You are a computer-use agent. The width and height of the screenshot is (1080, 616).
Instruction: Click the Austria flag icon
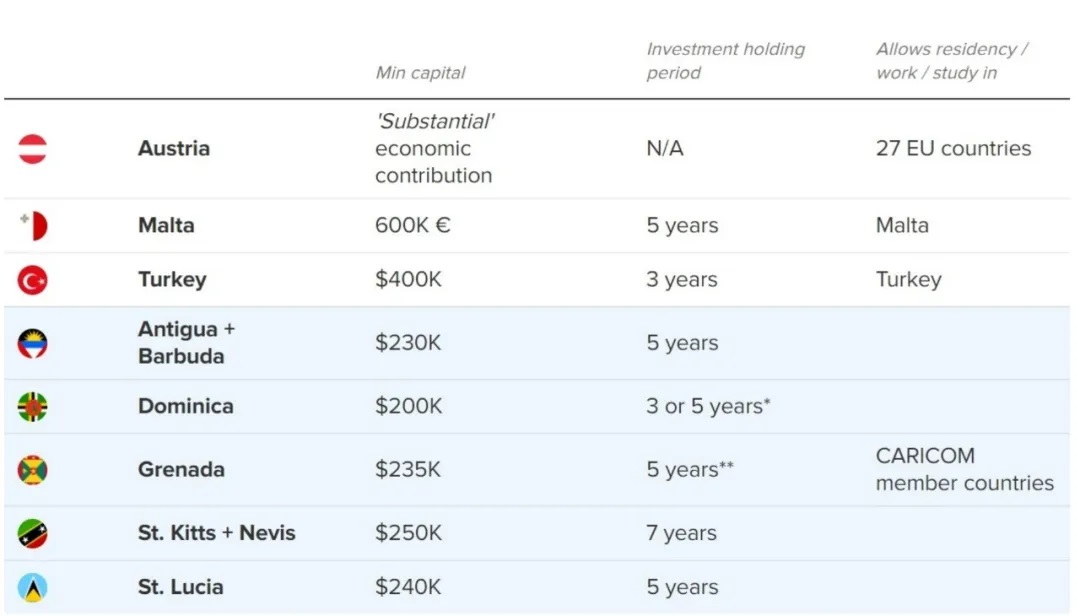tap(32, 149)
